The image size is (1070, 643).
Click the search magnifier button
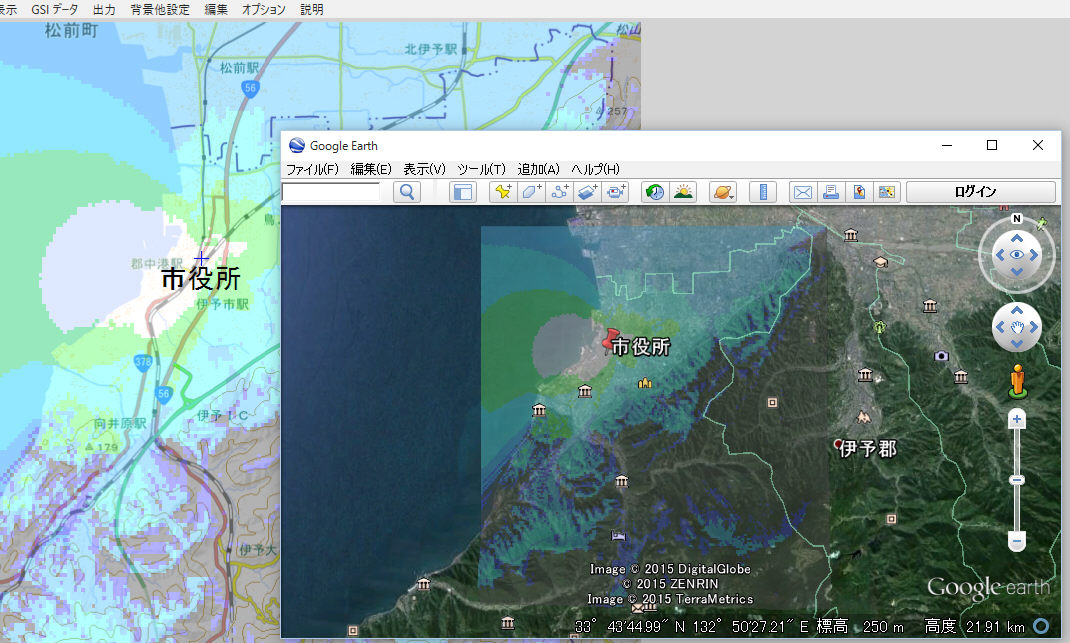click(x=407, y=192)
